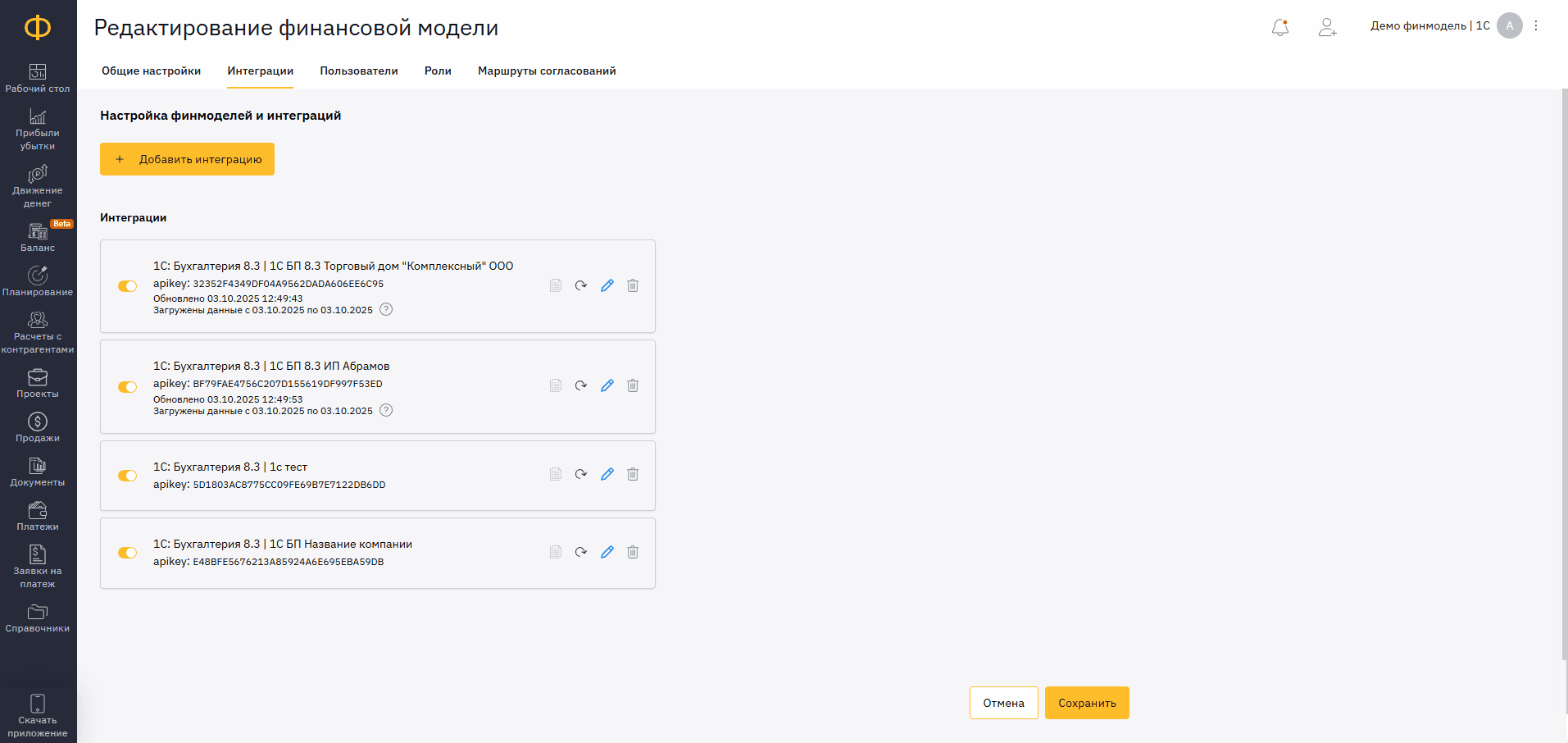This screenshot has width=1568, height=743.
Task: Click the notifications bell icon
Action: pyautogui.click(x=1279, y=27)
